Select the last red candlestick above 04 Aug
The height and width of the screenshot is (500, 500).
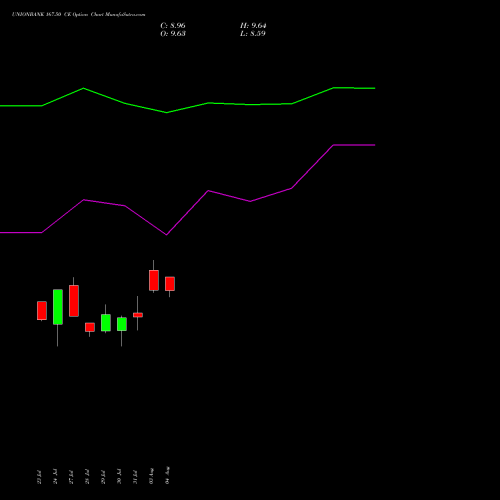(170, 284)
